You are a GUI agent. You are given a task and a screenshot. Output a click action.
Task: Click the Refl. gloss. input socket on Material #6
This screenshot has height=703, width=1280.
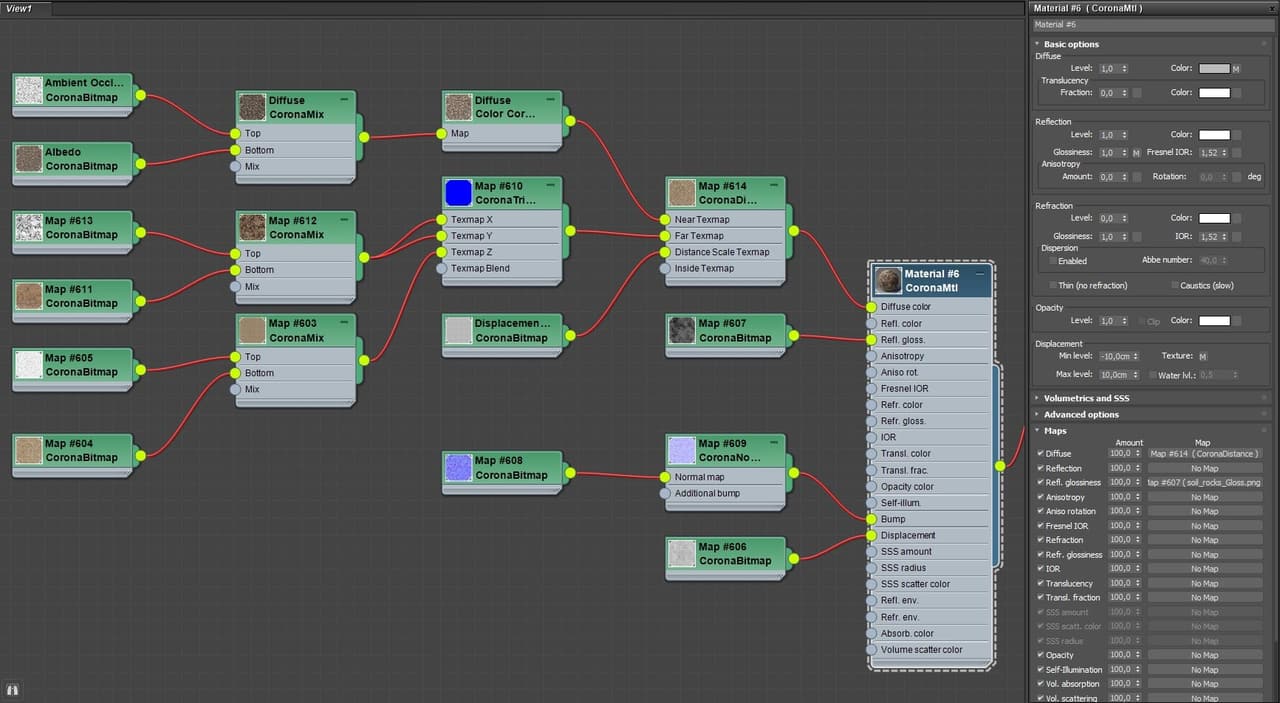(871, 340)
